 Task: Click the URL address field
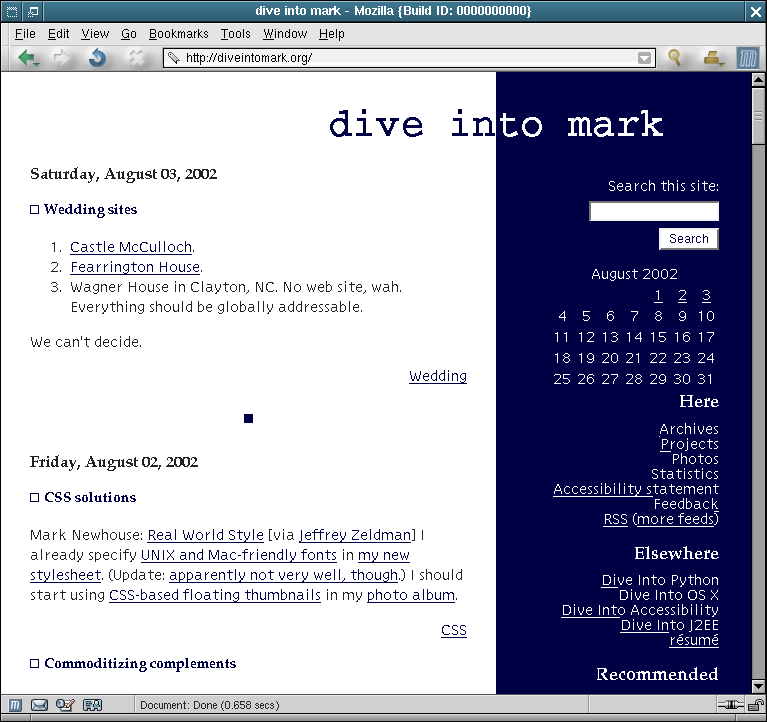click(409, 58)
